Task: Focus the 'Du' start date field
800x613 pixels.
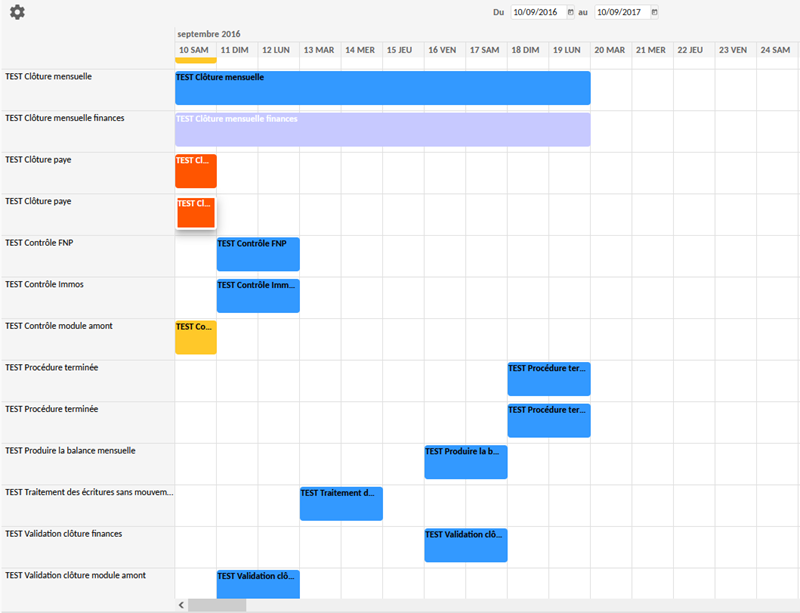Action: 538,13
